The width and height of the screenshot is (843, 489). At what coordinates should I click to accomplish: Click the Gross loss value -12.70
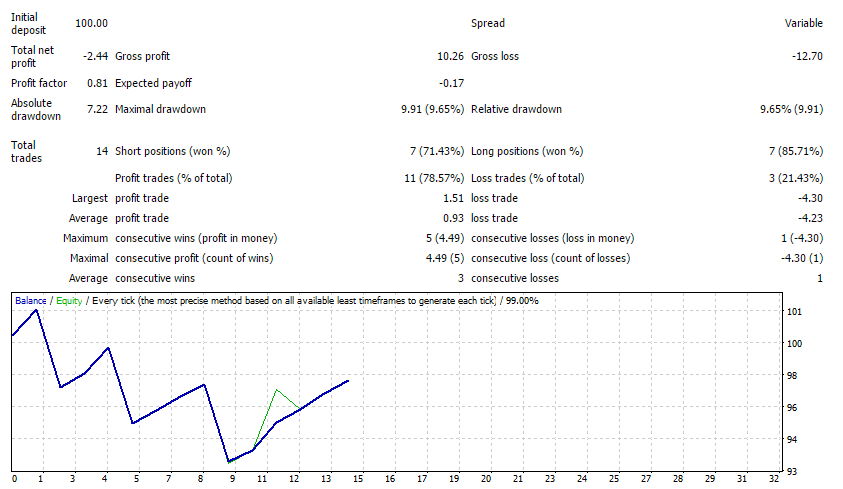807,56
